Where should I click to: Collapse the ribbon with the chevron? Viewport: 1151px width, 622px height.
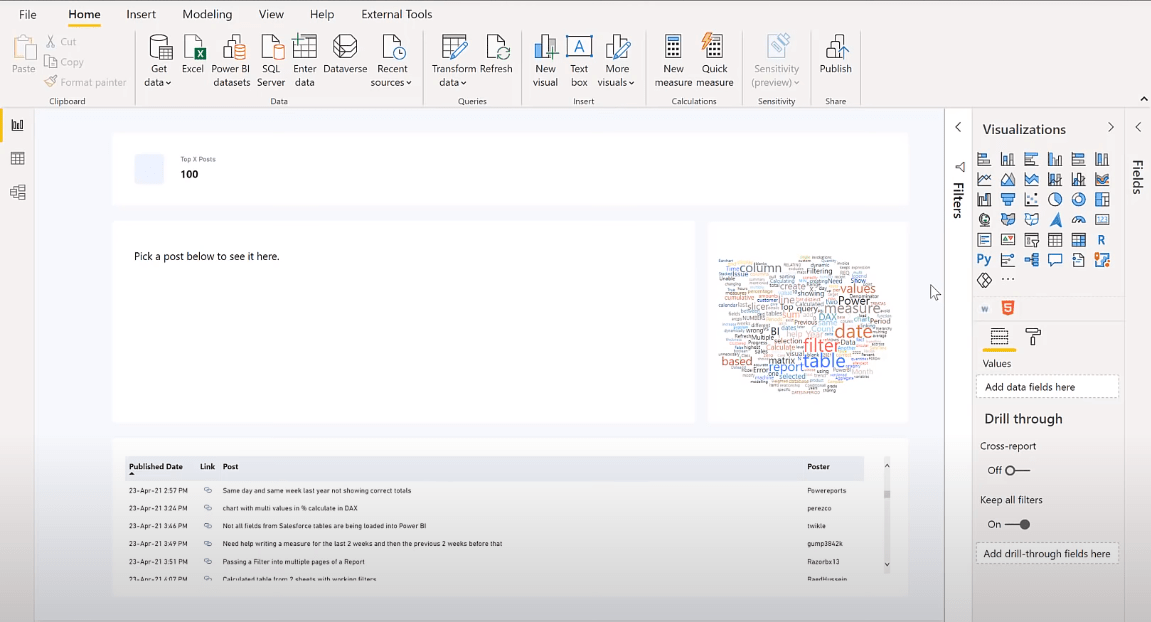(x=1144, y=99)
